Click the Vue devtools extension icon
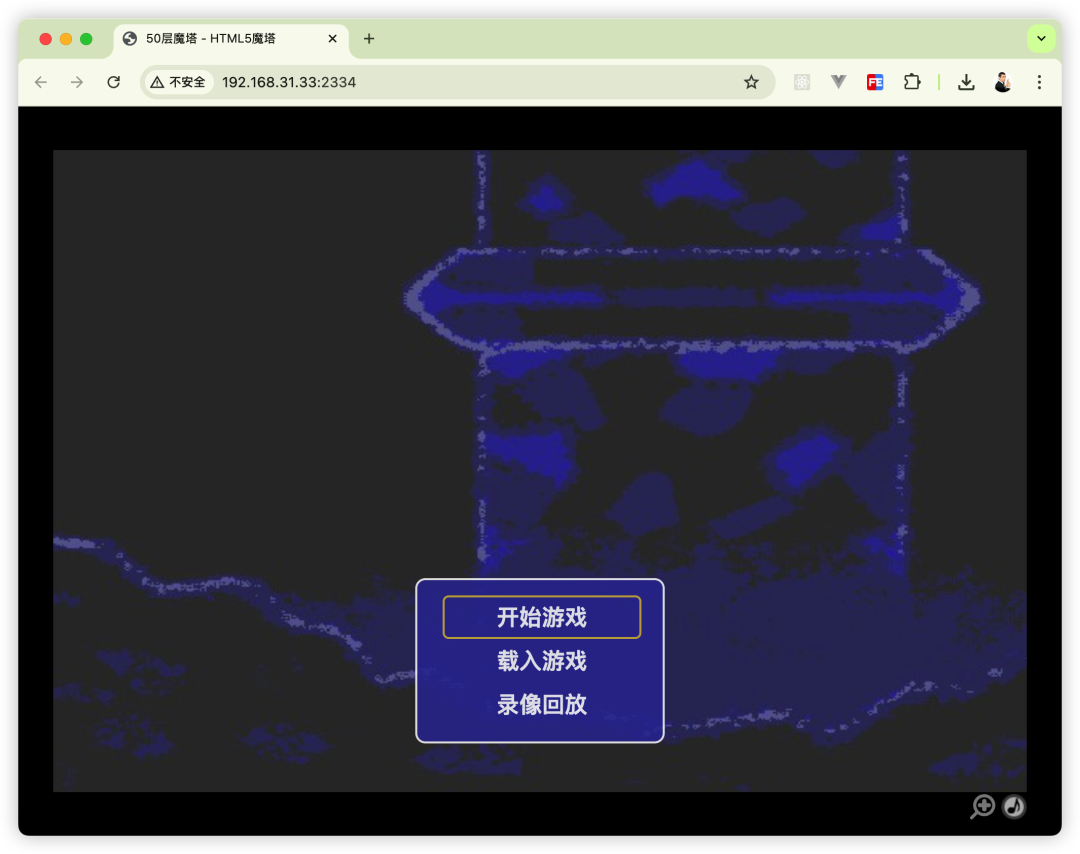Image resolution: width=1080 pixels, height=854 pixels. [838, 82]
